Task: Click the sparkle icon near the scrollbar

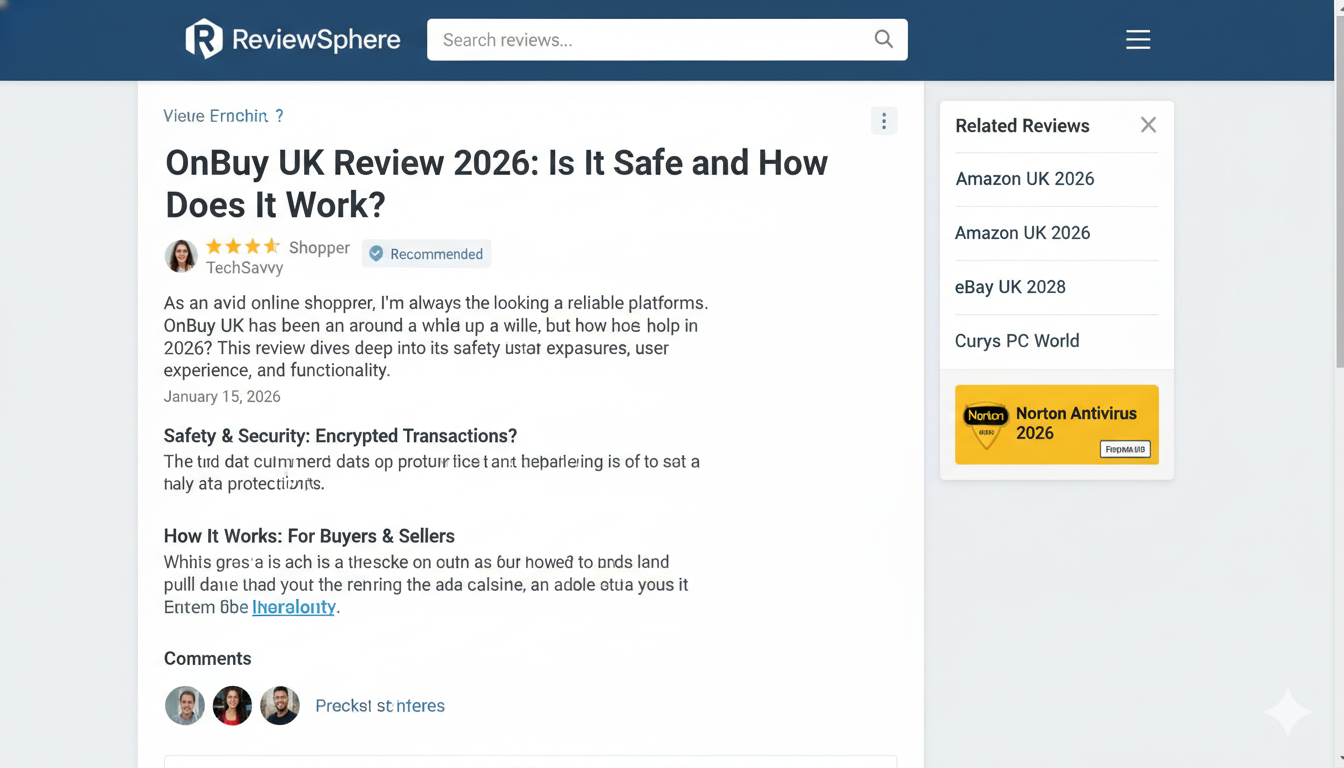Action: 1287,713
